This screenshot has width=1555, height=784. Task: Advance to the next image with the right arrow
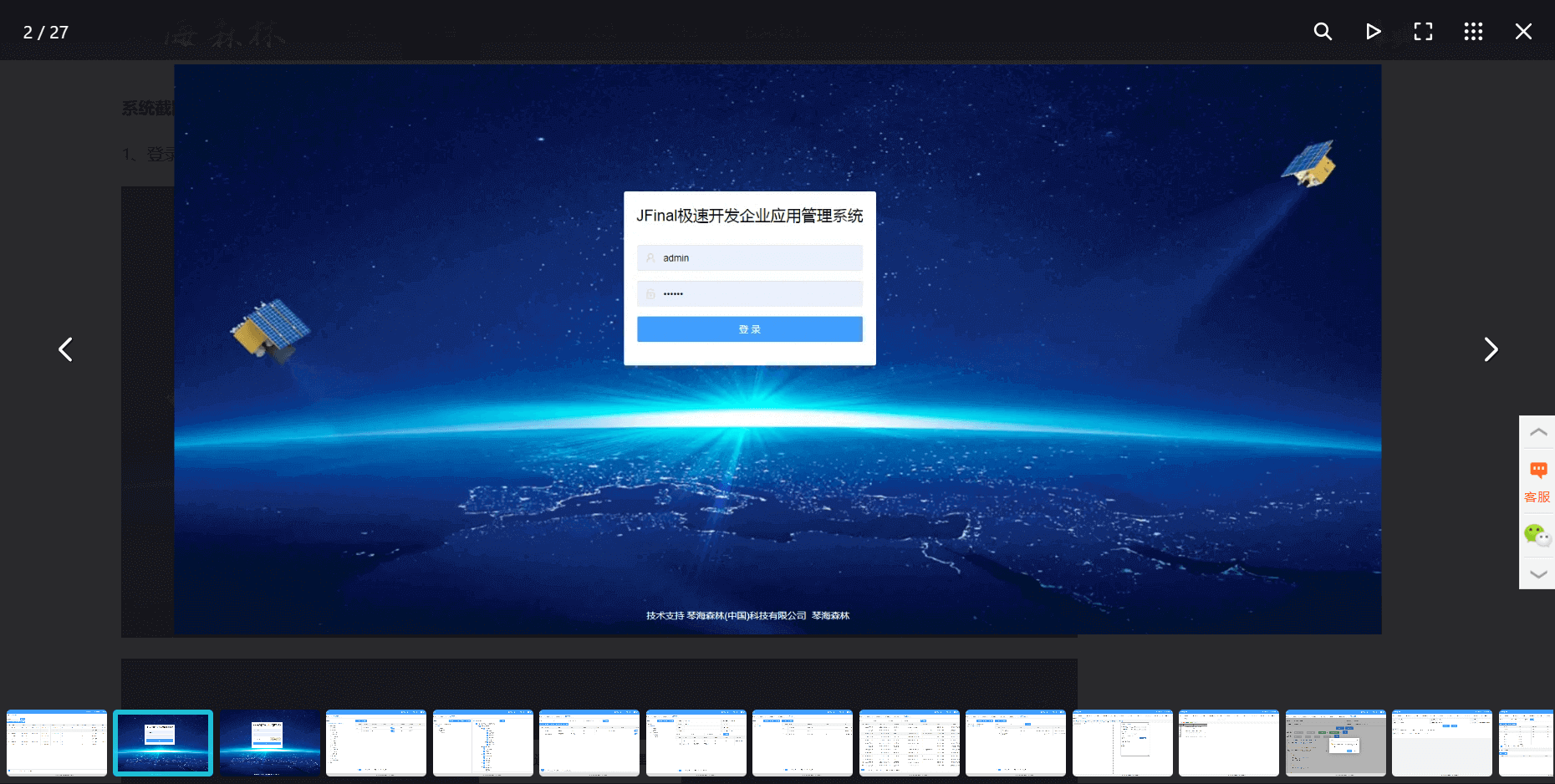pyautogui.click(x=1491, y=349)
